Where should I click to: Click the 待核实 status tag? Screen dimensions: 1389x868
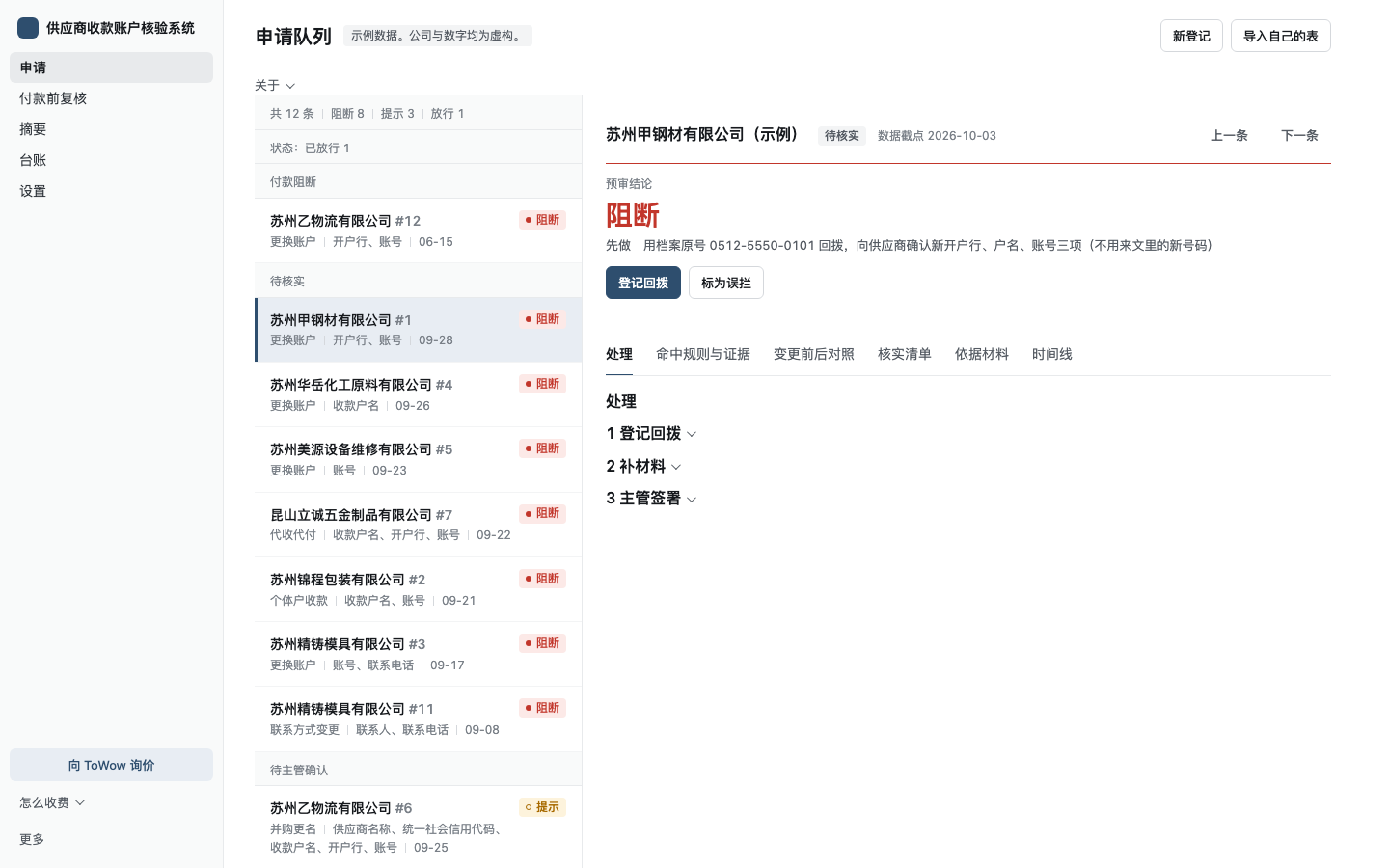click(842, 136)
